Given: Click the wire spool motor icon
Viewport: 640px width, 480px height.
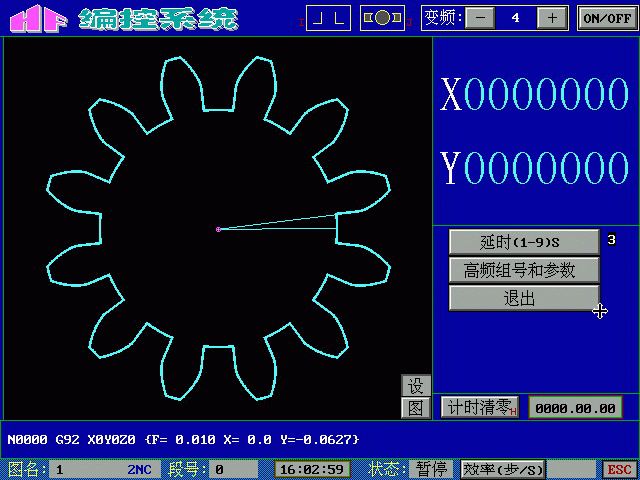Looking at the screenshot, I should [x=382, y=18].
